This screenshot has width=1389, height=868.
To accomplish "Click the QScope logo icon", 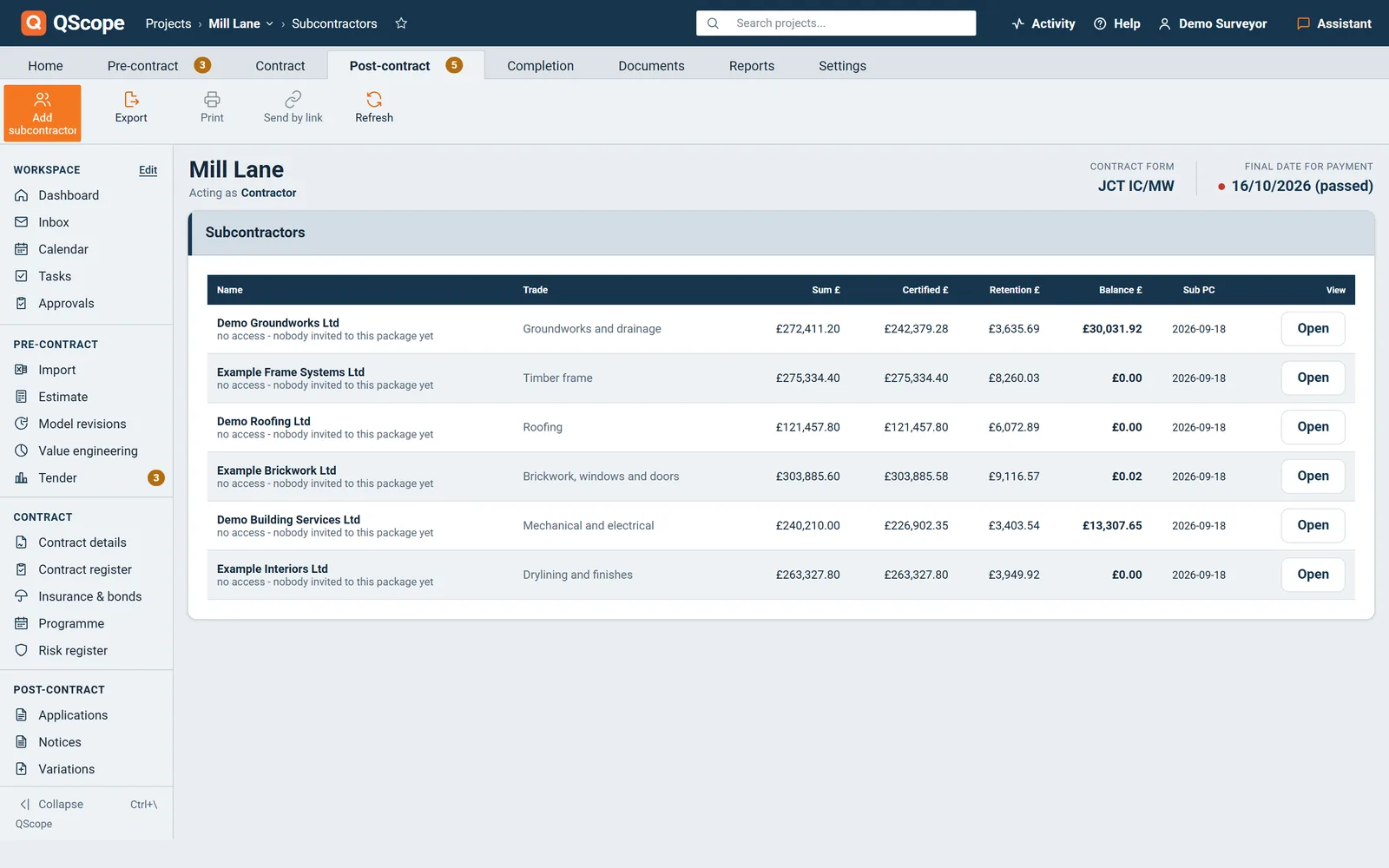I will click(34, 23).
